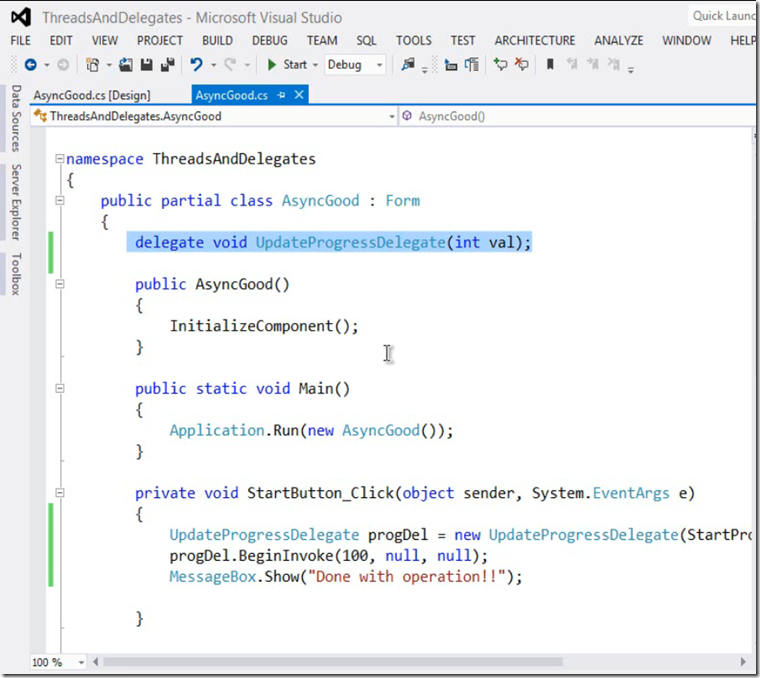Click the Open File toolbar icon
This screenshot has height=678, width=760.
coord(126,64)
